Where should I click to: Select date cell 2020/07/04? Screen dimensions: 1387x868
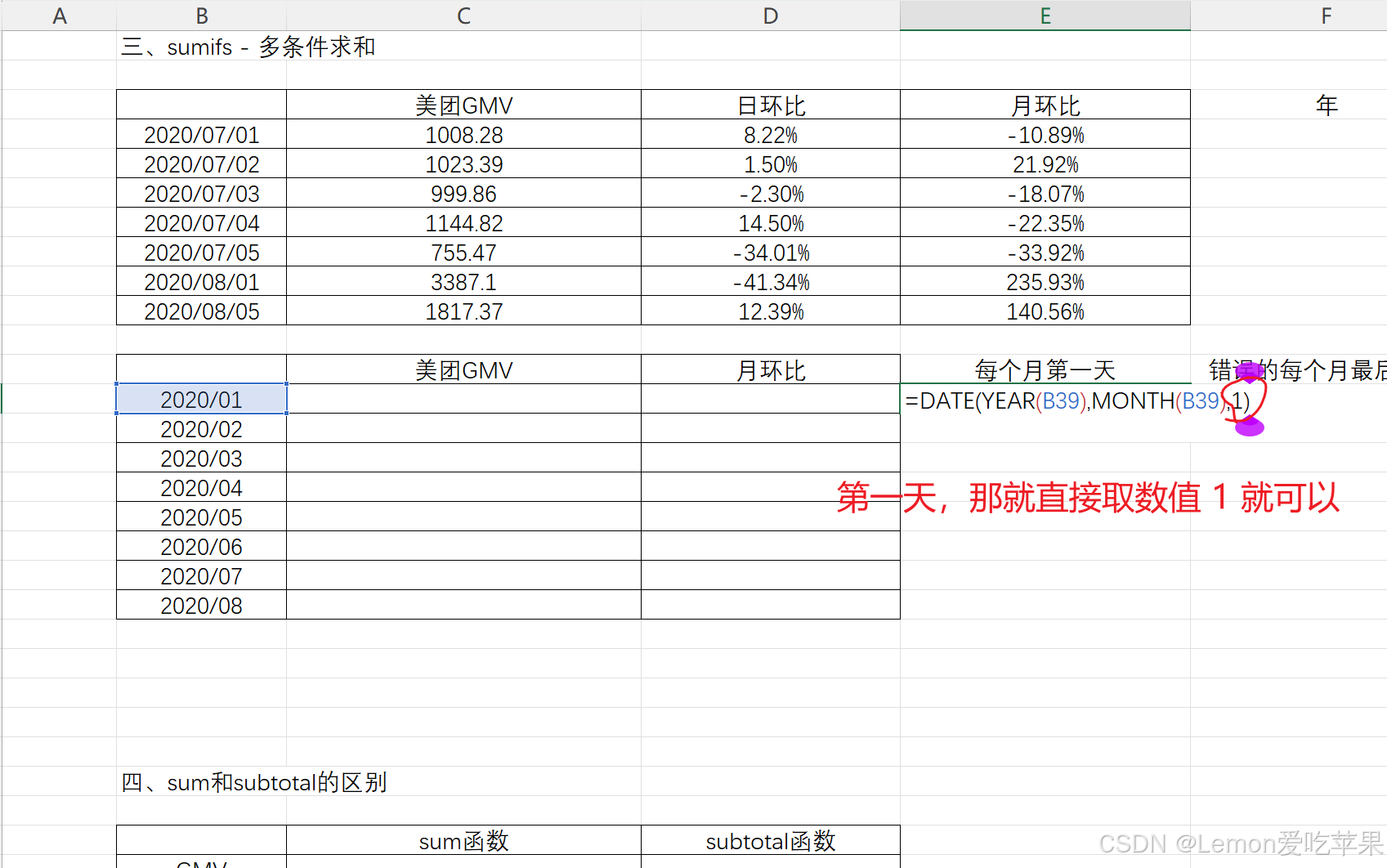[202, 222]
